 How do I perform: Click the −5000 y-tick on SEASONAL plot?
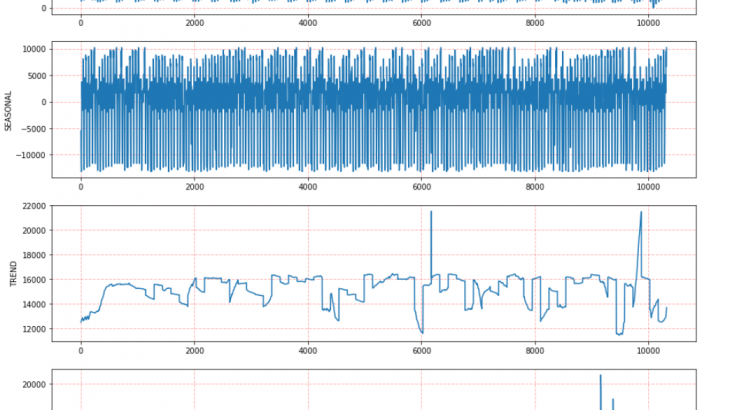coord(33,129)
